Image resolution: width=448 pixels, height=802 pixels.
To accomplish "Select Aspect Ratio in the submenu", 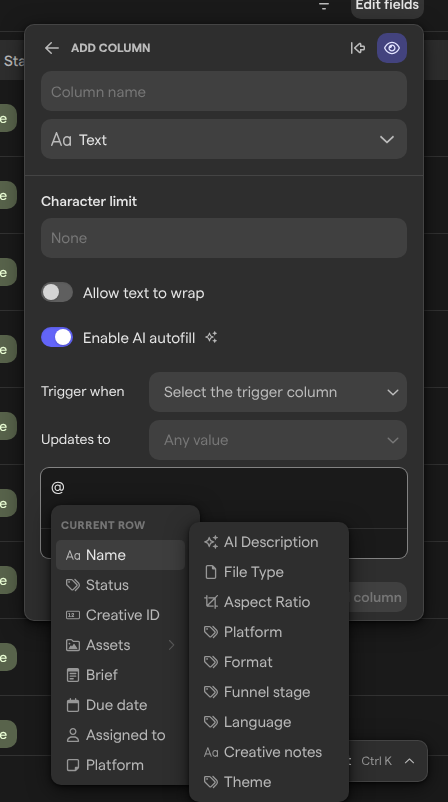I will [269, 602].
